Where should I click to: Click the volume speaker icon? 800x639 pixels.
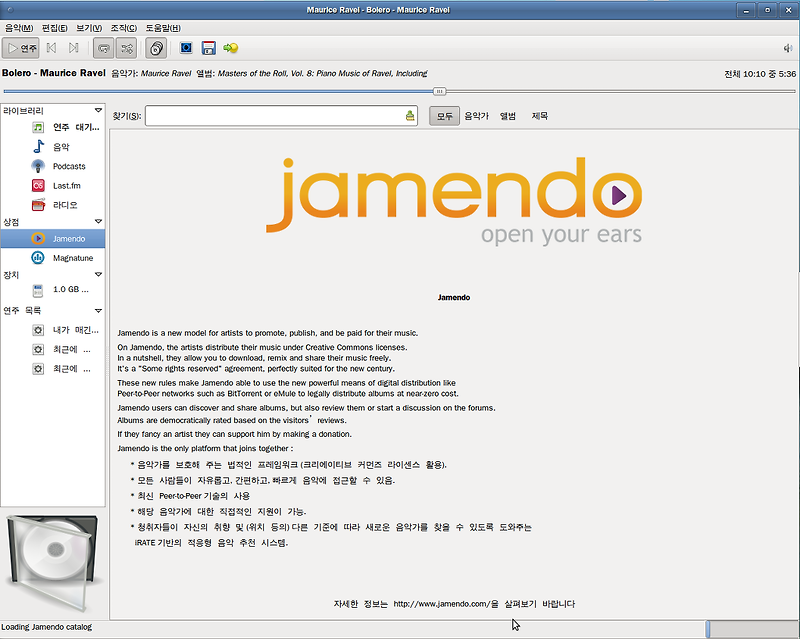click(788, 48)
